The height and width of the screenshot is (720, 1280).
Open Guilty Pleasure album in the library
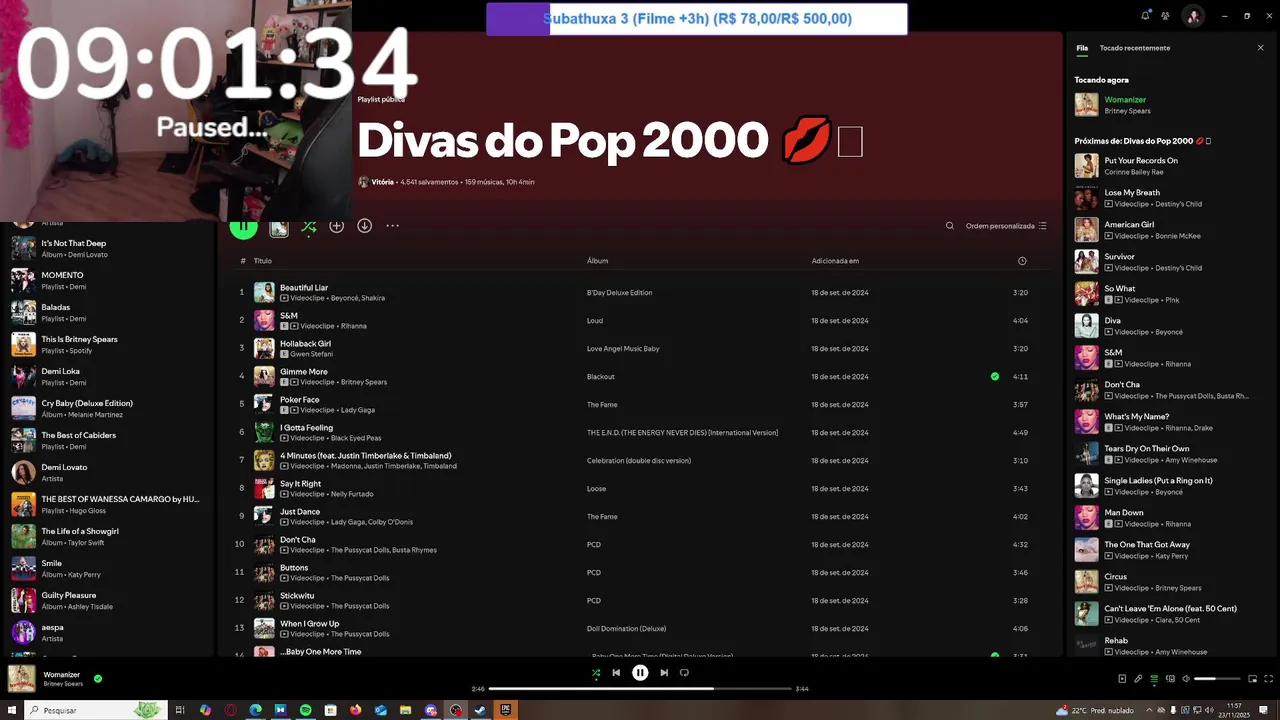click(107, 600)
